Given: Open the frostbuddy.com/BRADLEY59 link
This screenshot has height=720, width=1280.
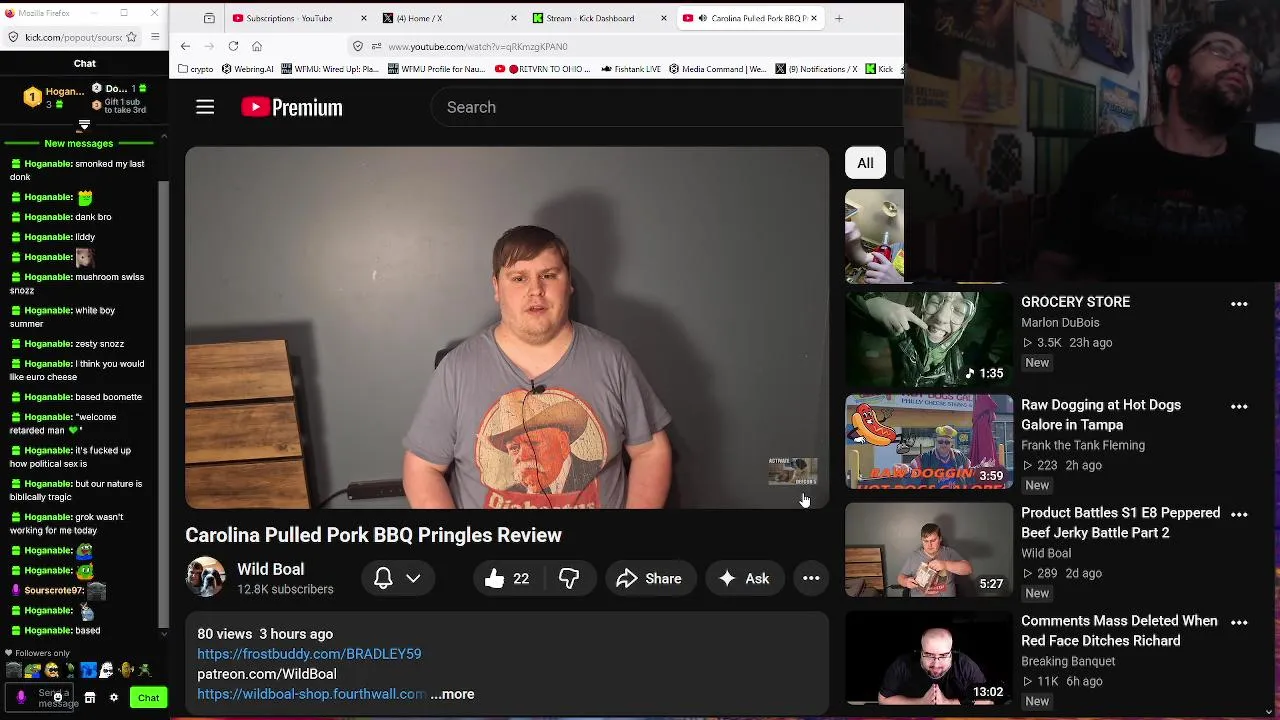Looking at the screenshot, I should pyautogui.click(x=309, y=654).
